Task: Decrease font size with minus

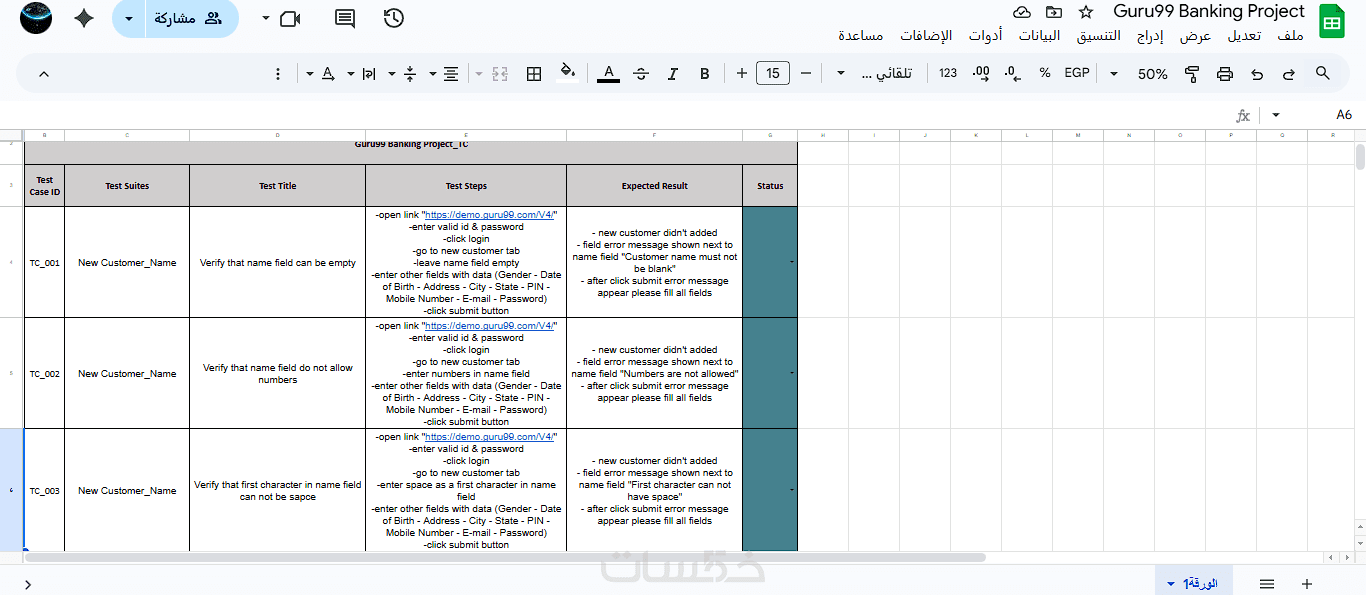Action: 806,73
